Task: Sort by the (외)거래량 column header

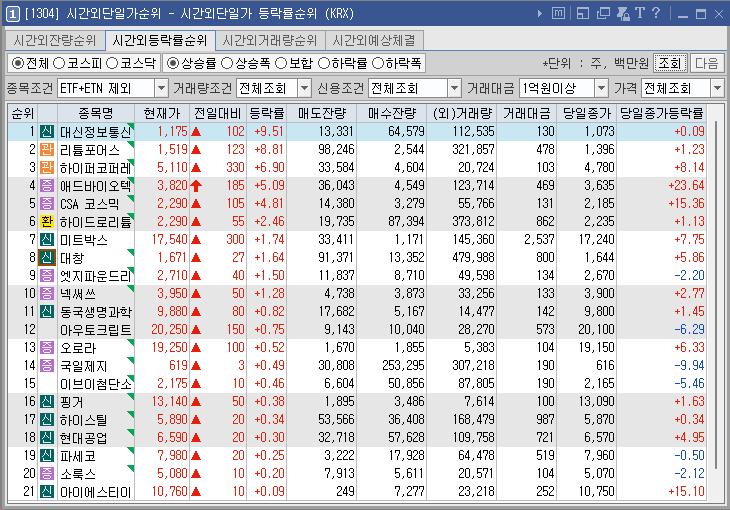Action: point(462,113)
